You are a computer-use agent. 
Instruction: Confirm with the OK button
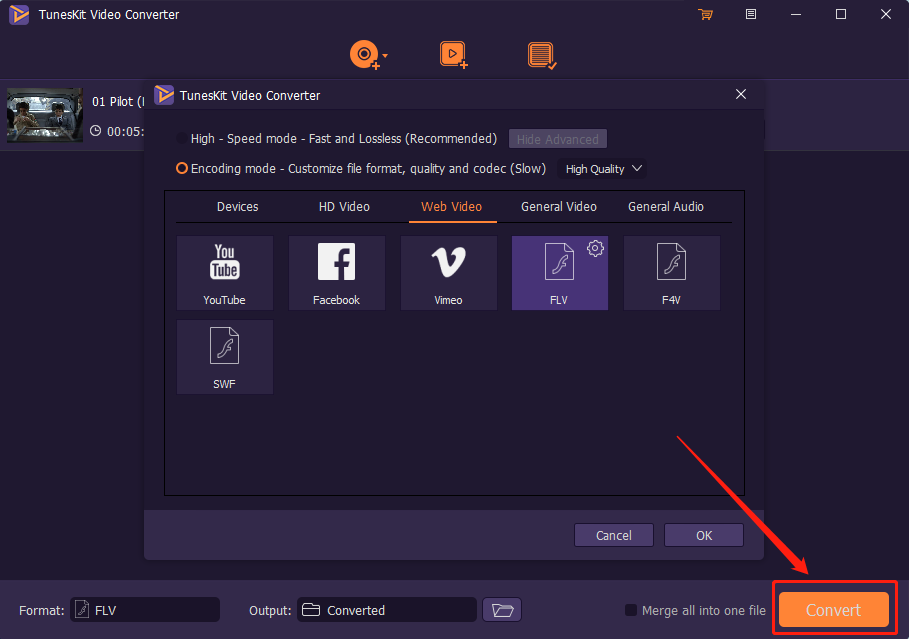(704, 535)
